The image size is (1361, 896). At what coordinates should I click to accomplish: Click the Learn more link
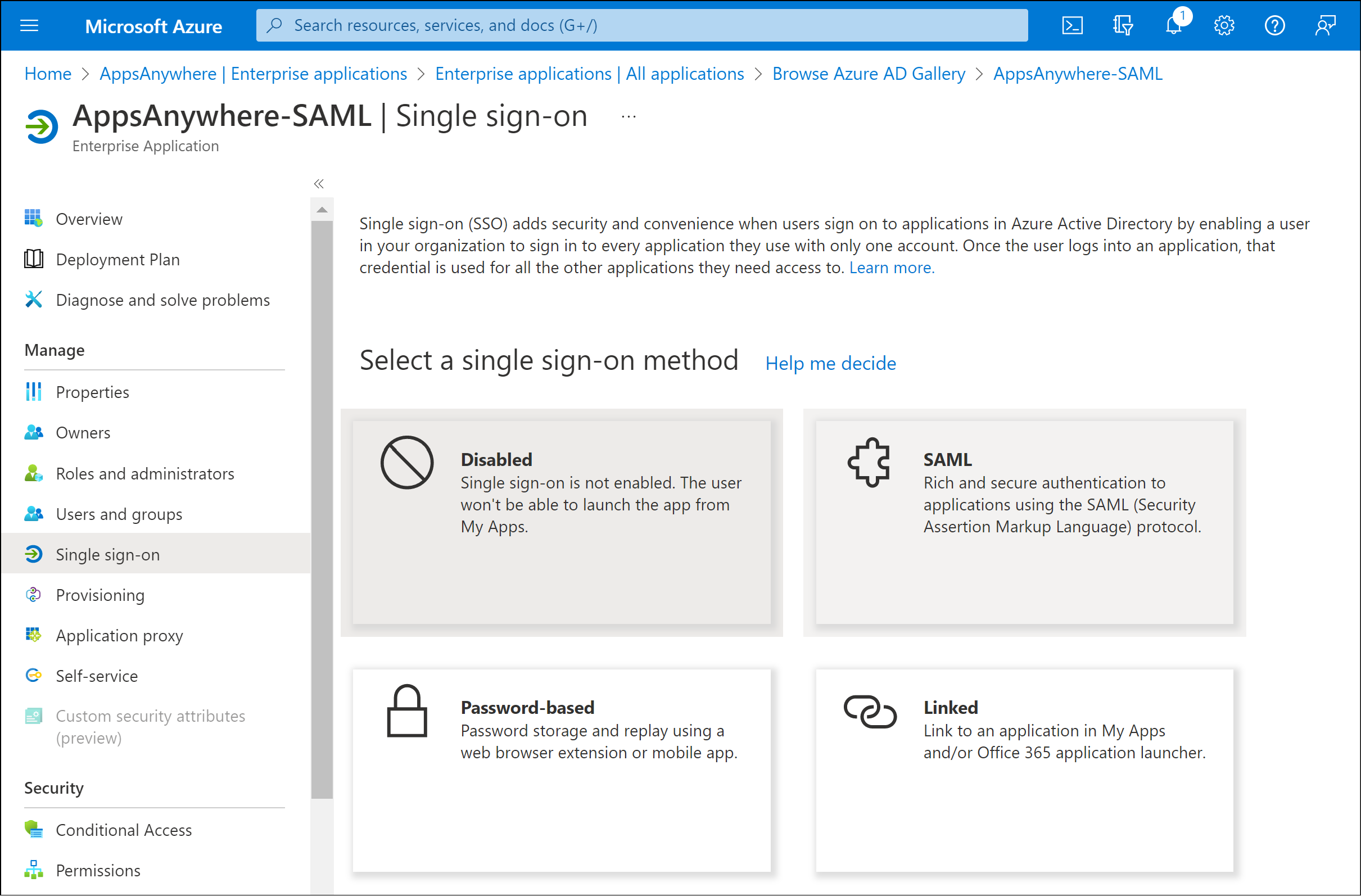point(891,267)
